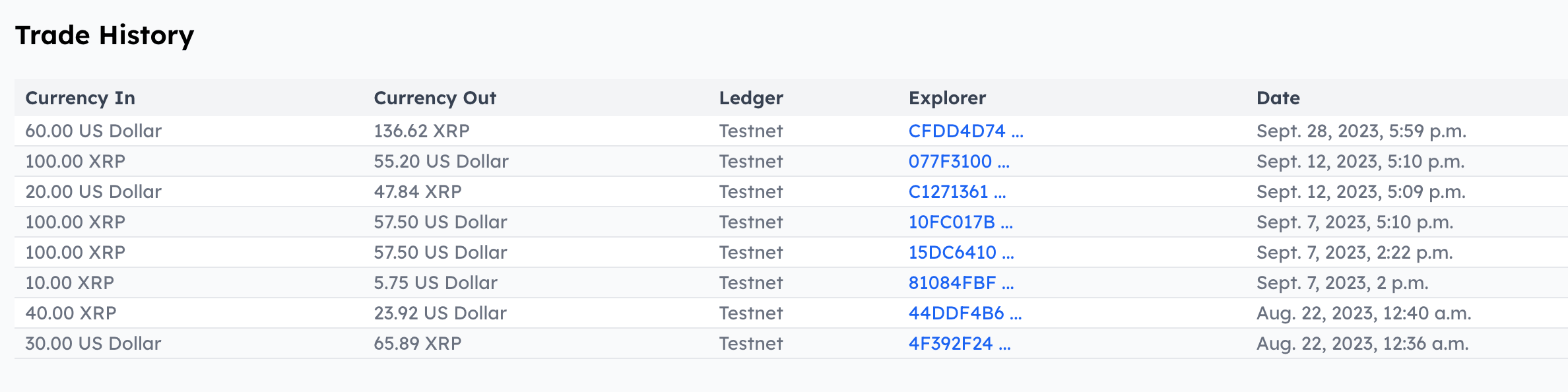1568x392 pixels.
Task: Click the Explorer column header
Action: (948, 98)
